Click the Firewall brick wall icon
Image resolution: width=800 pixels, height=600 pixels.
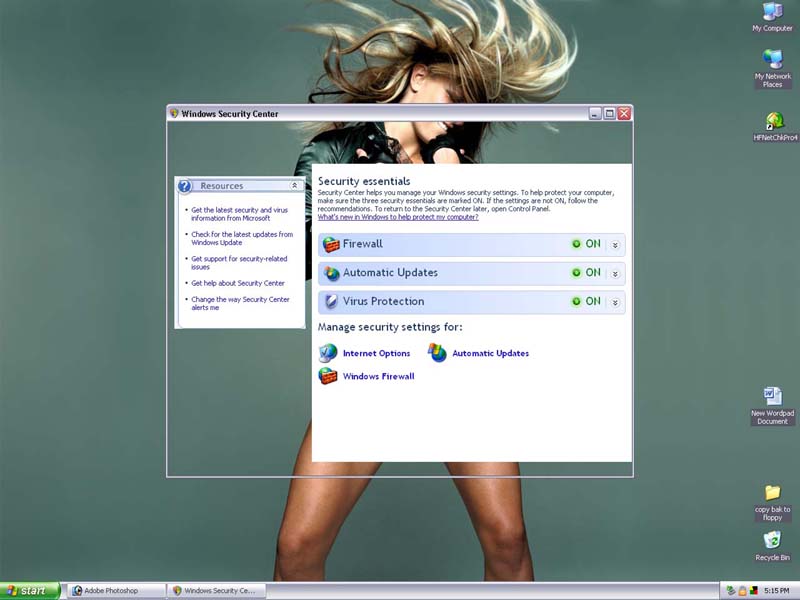click(331, 245)
